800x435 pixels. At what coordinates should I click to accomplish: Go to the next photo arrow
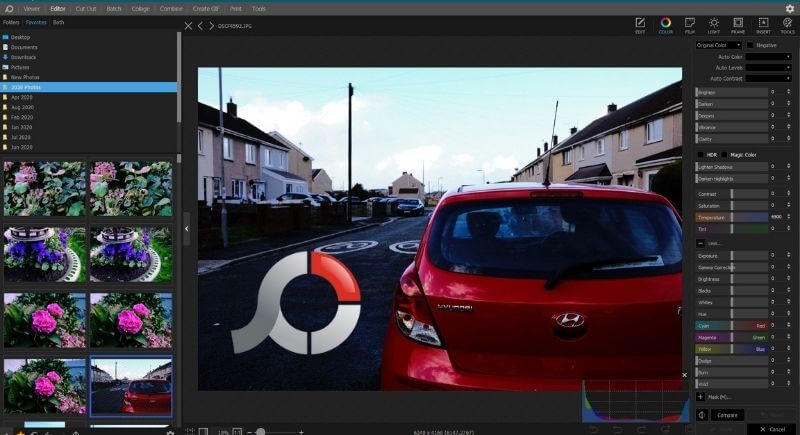point(211,25)
